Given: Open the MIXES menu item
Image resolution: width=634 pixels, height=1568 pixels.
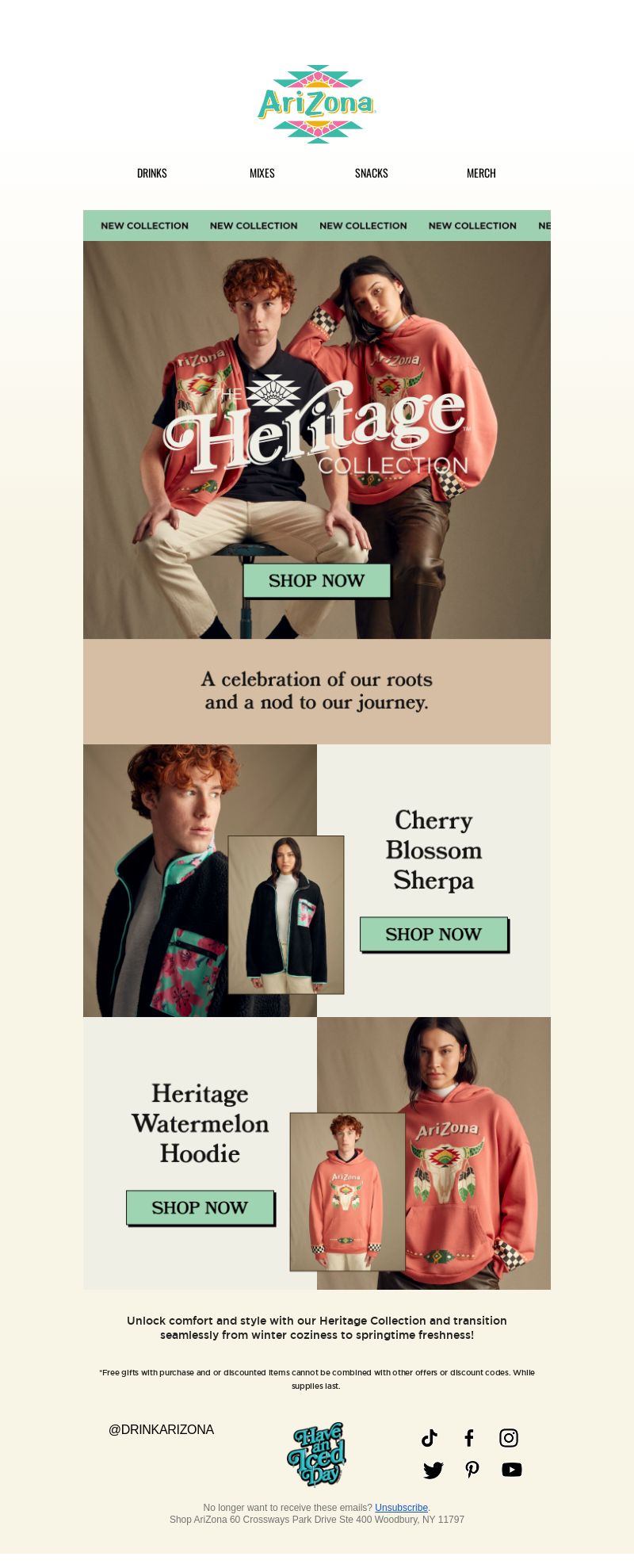Looking at the screenshot, I should click(x=262, y=173).
